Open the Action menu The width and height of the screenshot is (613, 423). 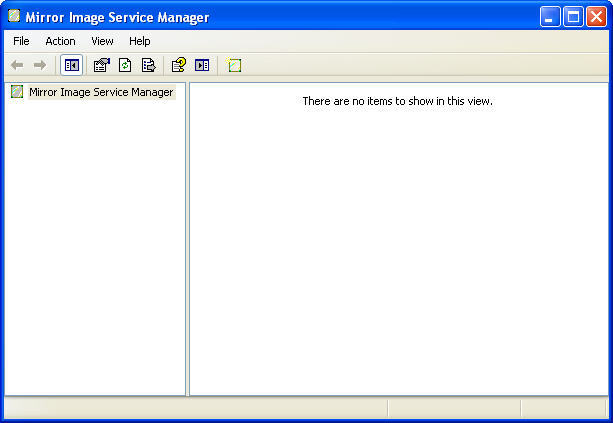(60, 41)
